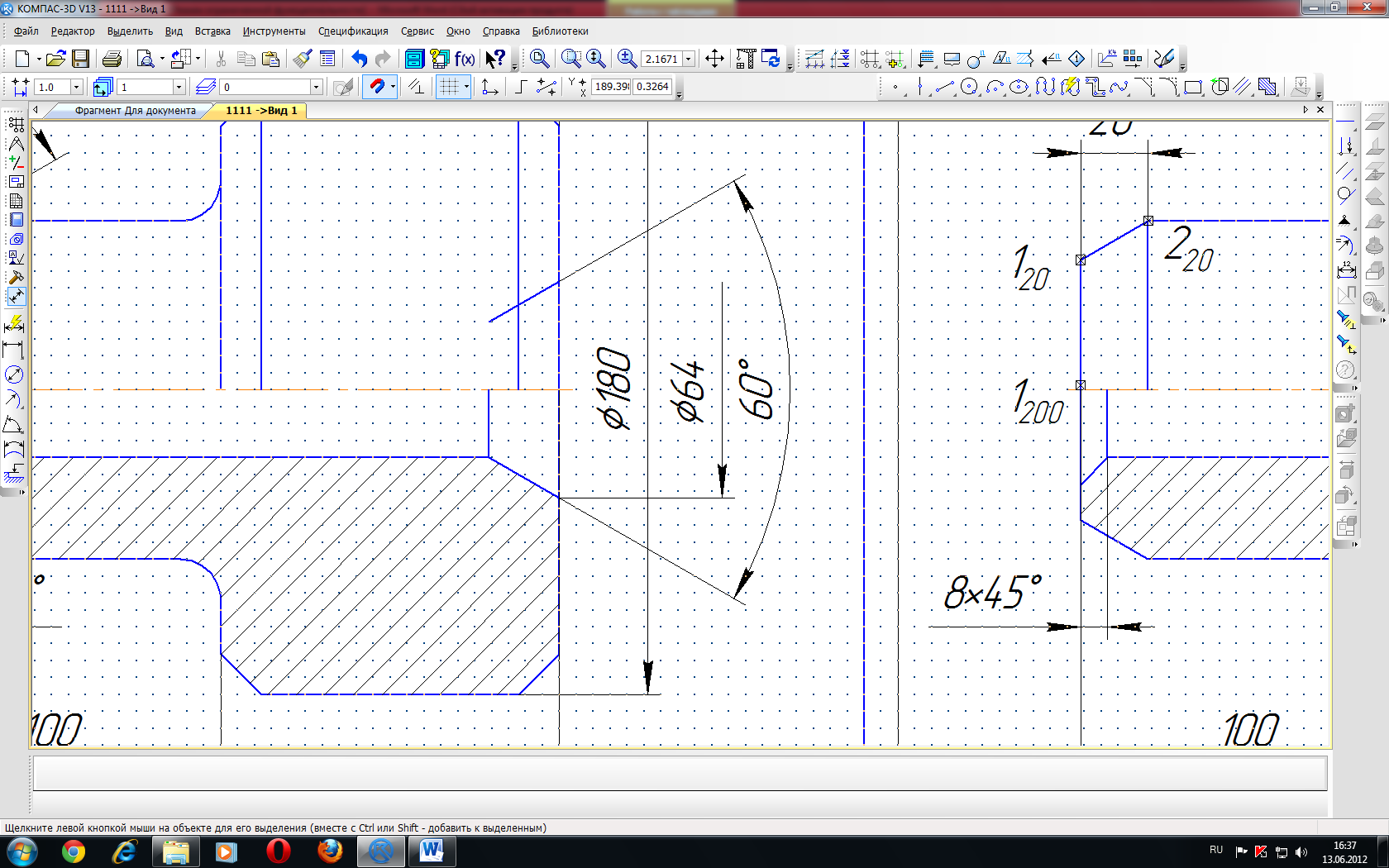The width and height of the screenshot is (1389, 868).
Task: Open the Спецификация menu
Action: coord(353,31)
